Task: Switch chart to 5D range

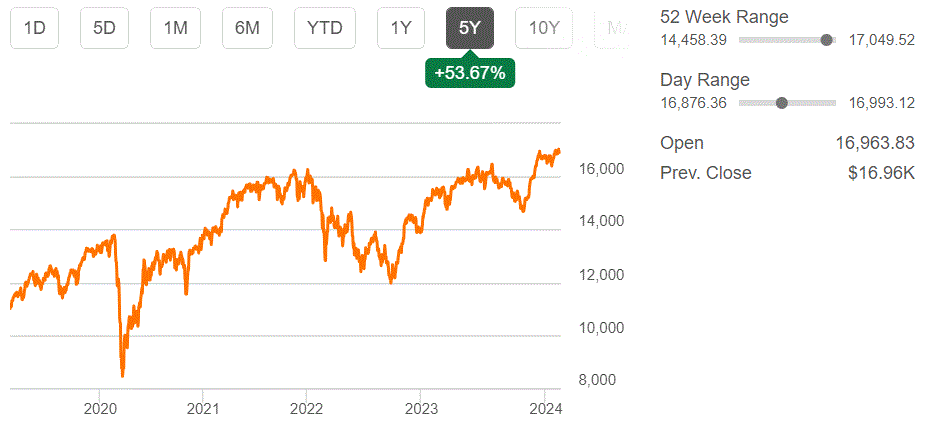Action: pyautogui.click(x=104, y=28)
